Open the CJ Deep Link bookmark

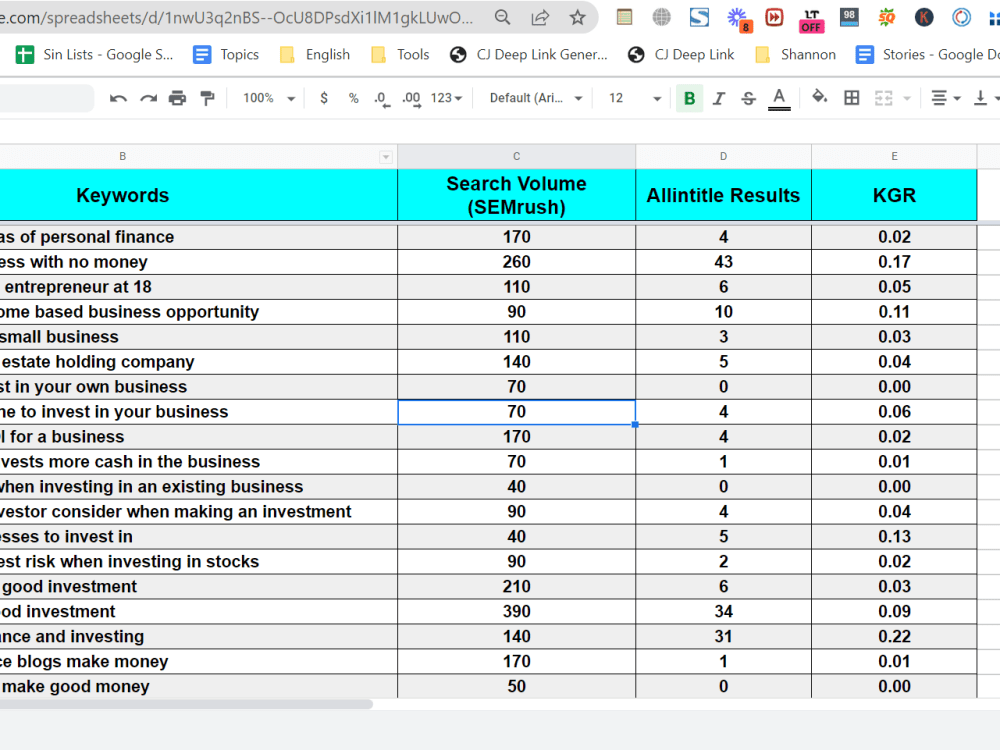pos(681,55)
